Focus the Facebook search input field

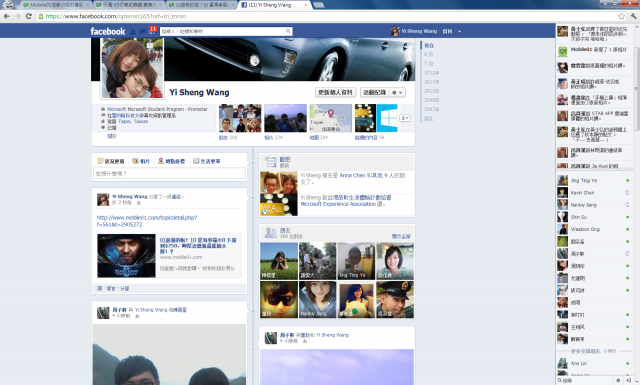222,31
